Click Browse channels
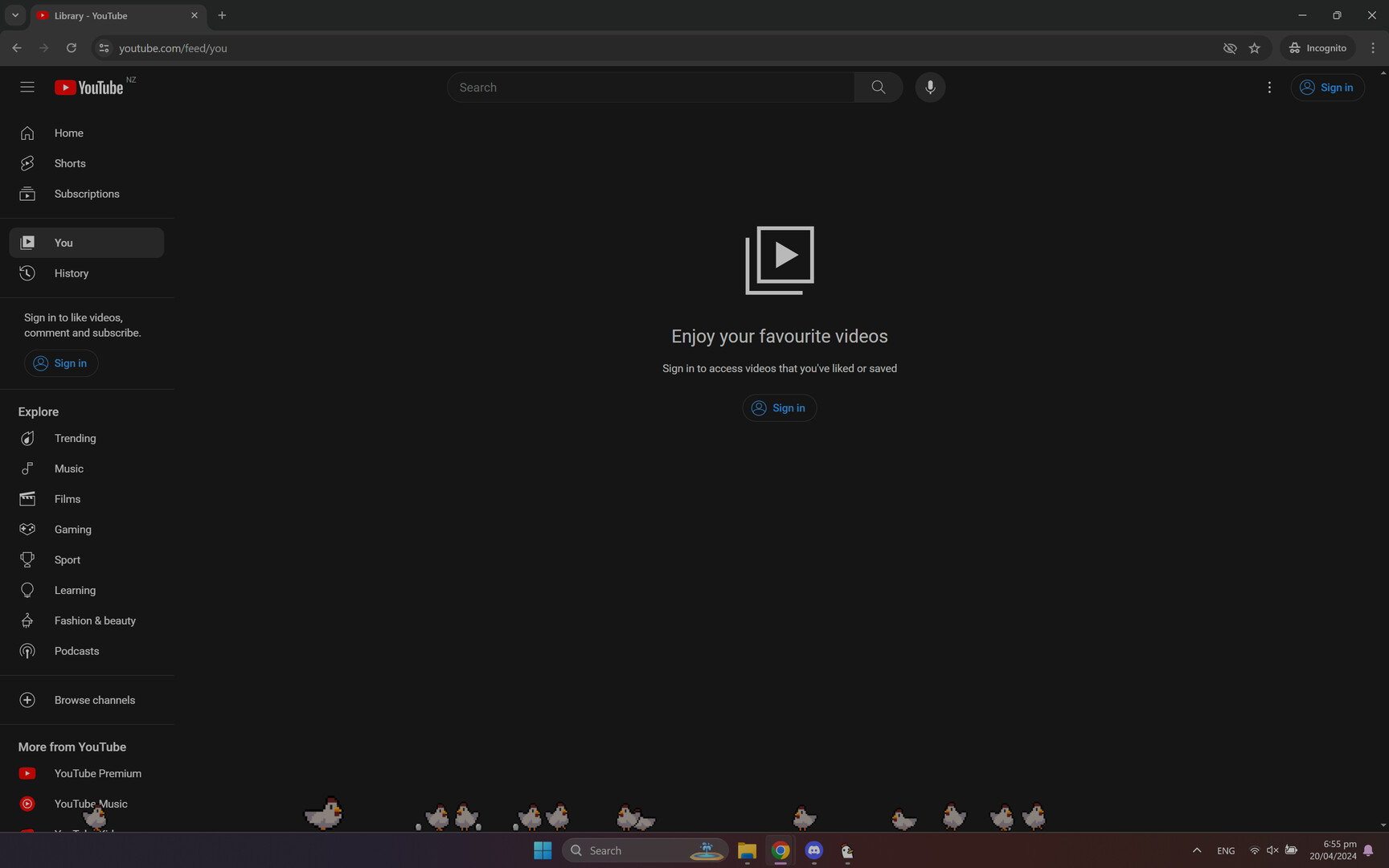The image size is (1389, 868). pos(94,699)
